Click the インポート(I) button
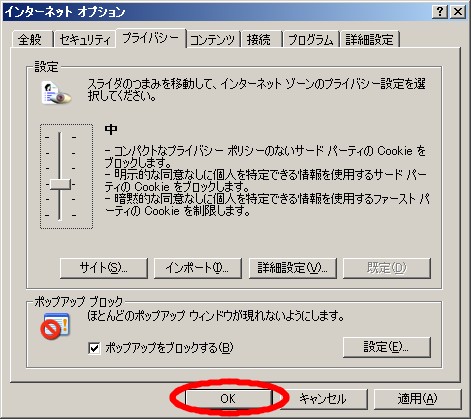471x419 pixels. click(198, 268)
